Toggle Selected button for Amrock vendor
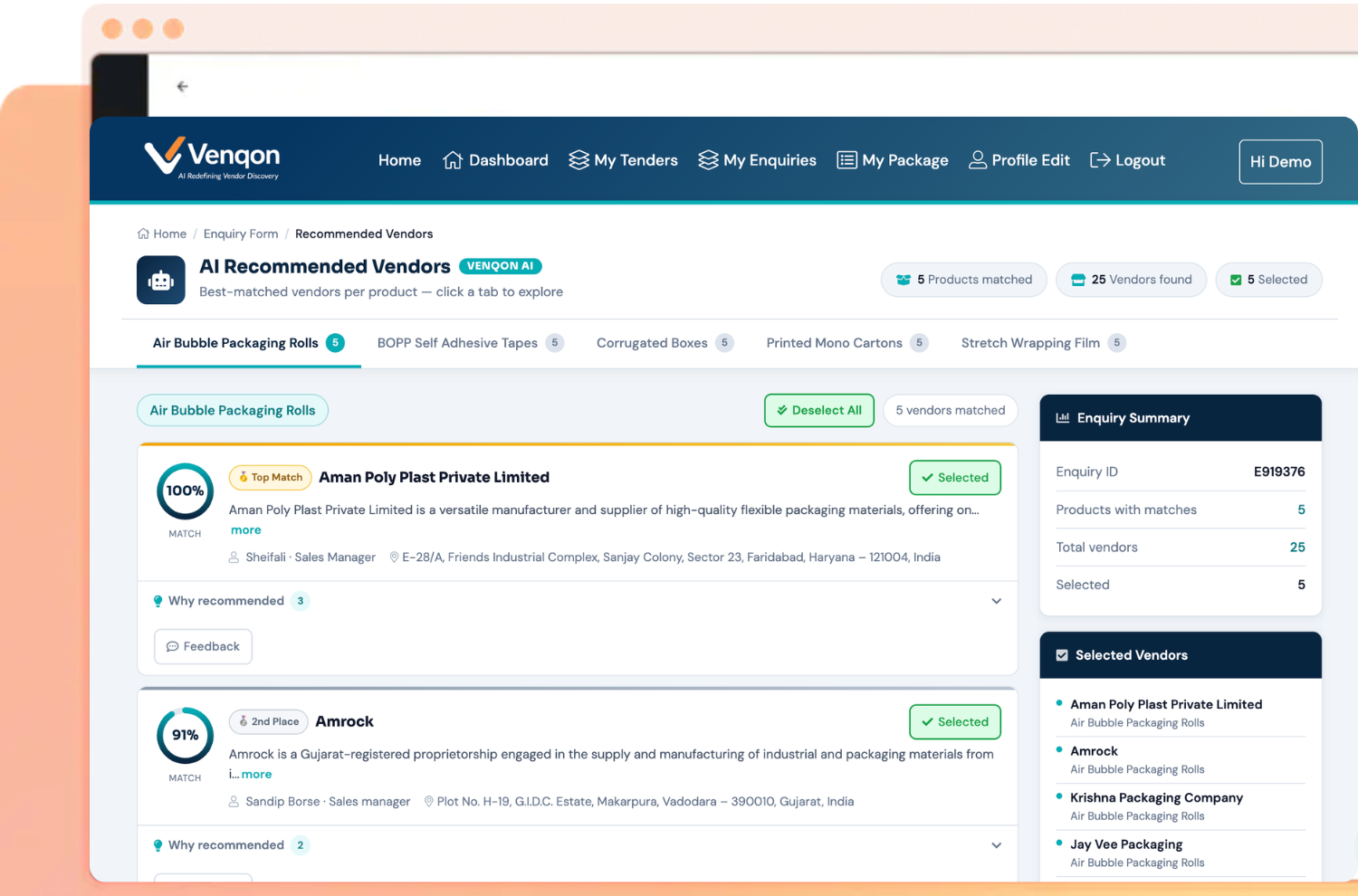Viewport: 1358px width, 896px height. click(954, 722)
